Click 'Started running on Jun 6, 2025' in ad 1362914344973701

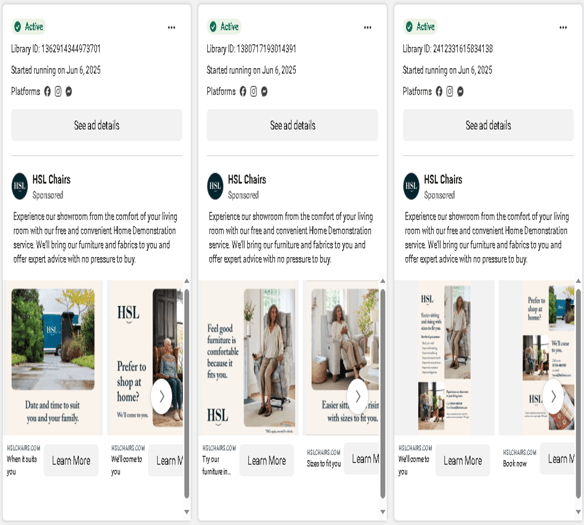pos(56,70)
